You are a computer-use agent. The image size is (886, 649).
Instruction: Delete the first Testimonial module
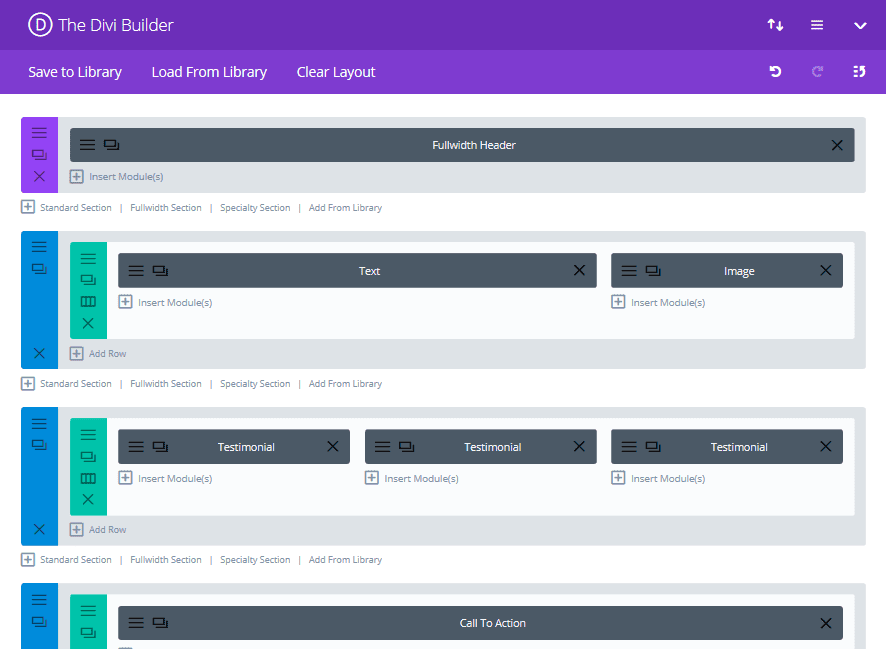coord(332,446)
